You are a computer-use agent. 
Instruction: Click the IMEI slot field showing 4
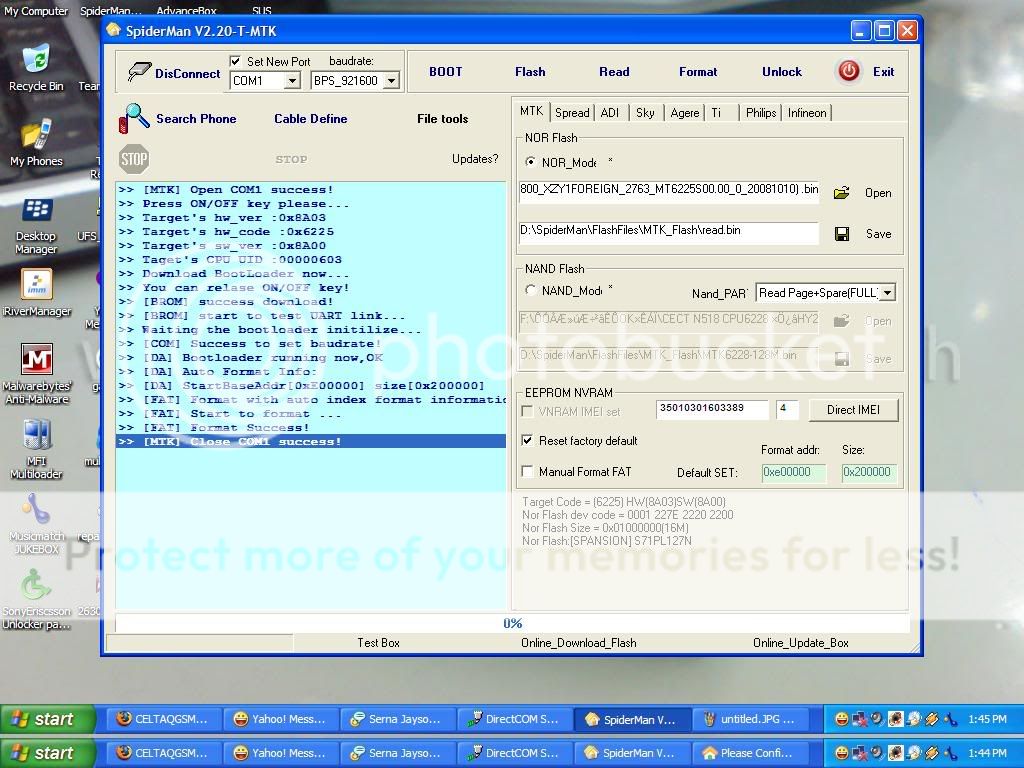[x=790, y=408]
